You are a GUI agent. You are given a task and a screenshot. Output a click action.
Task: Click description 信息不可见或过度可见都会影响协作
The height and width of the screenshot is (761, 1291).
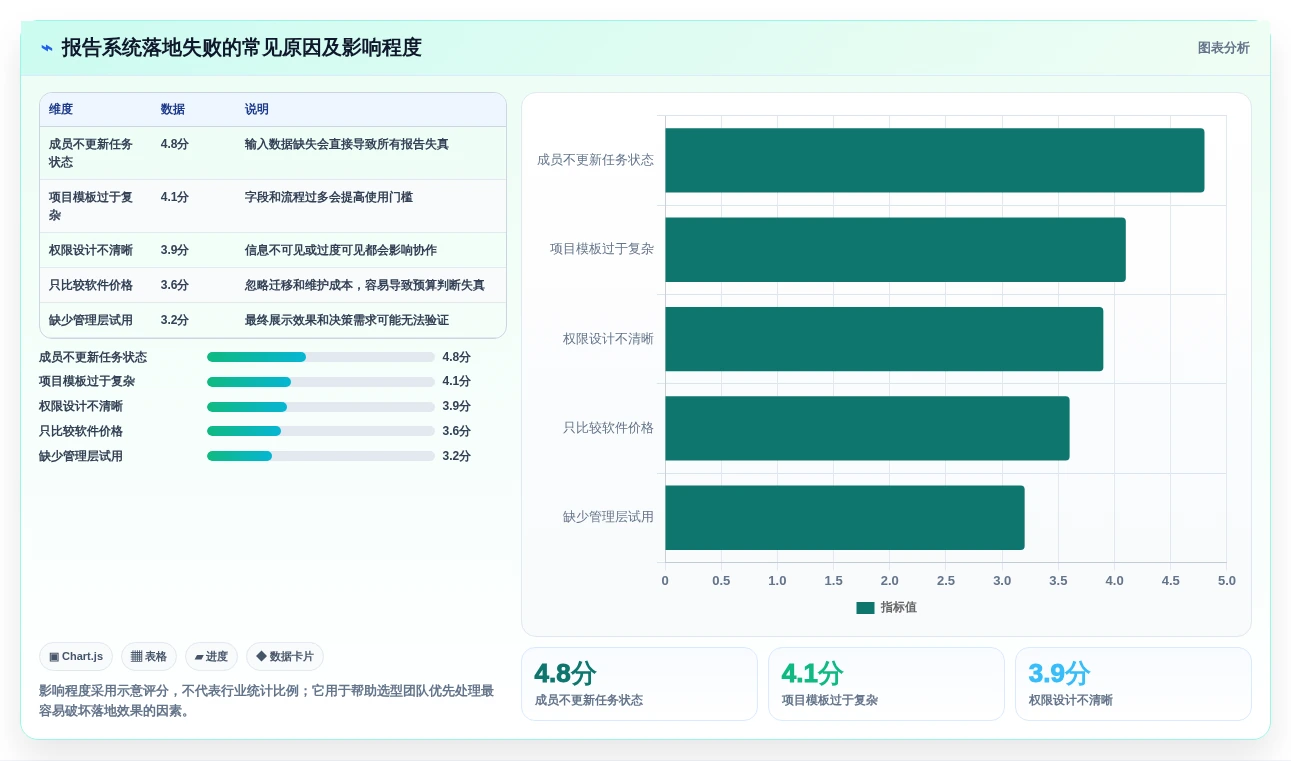(341, 250)
